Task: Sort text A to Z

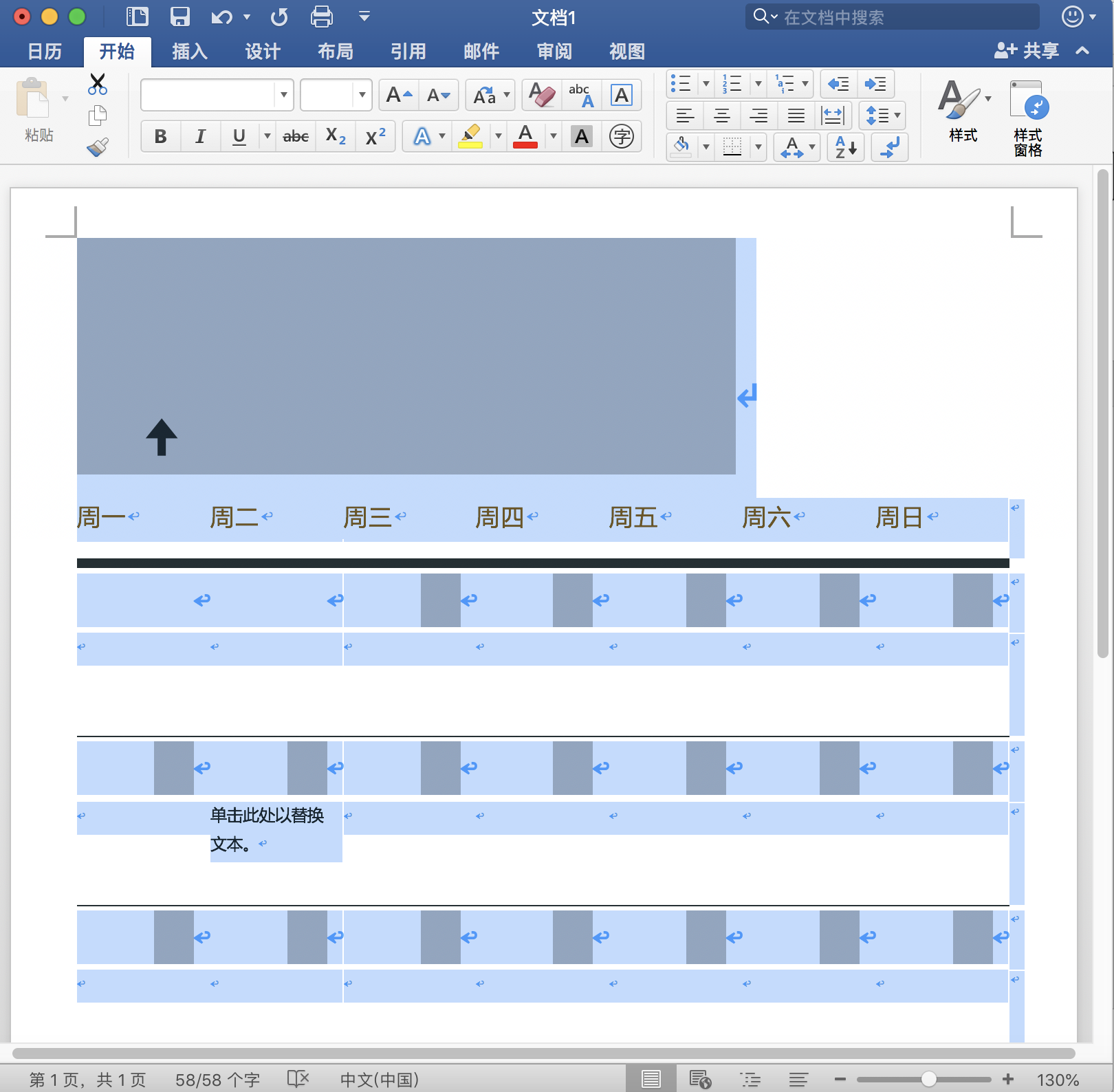Action: pos(846,146)
